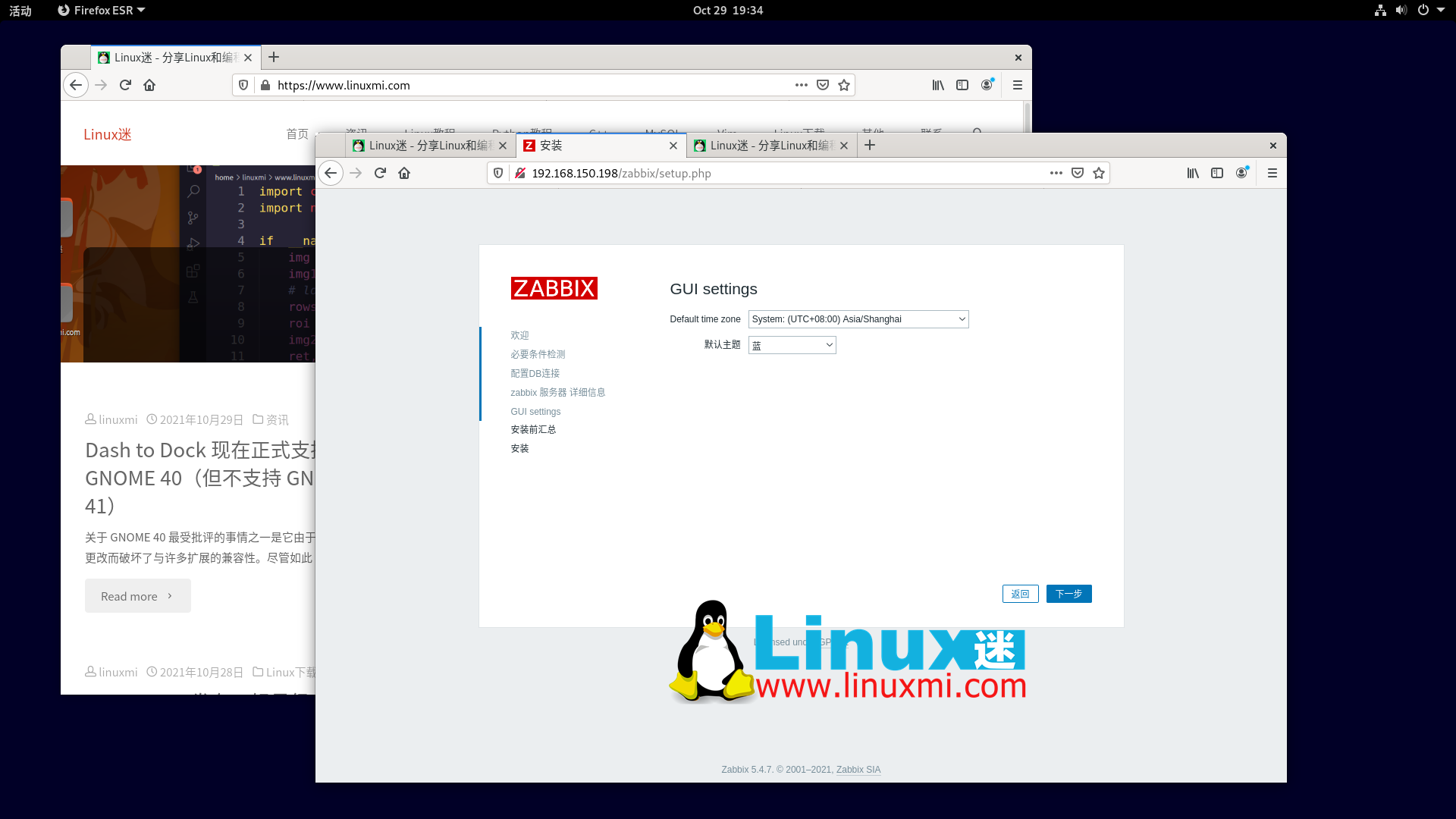Click 必要条件检测 step in setup sidebar
The width and height of the screenshot is (1456, 819).
538,354
